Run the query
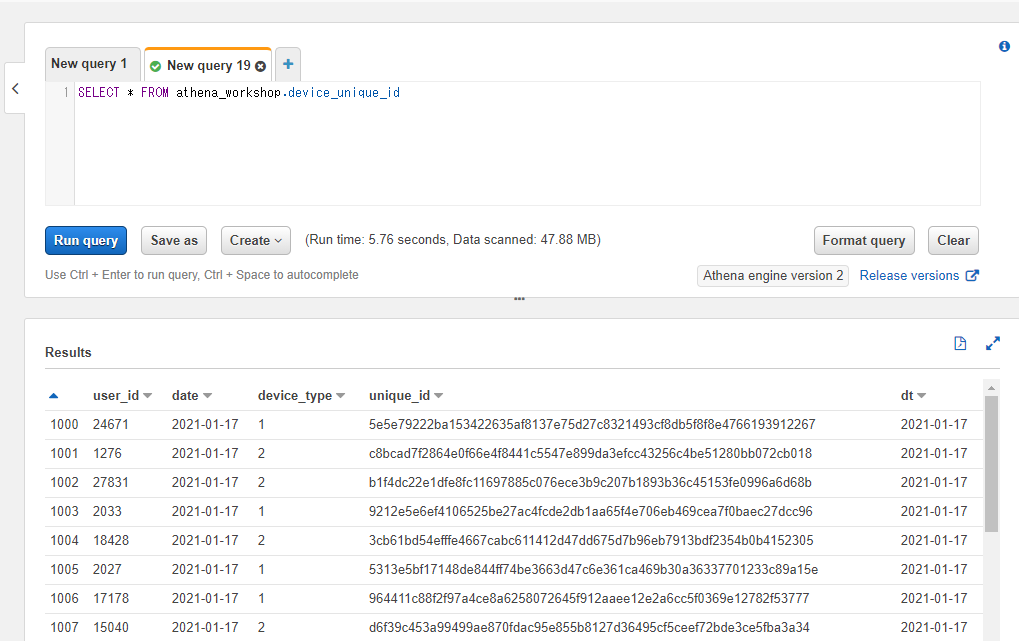Screen dimensions: 1019x641 [x=86, y=241]
